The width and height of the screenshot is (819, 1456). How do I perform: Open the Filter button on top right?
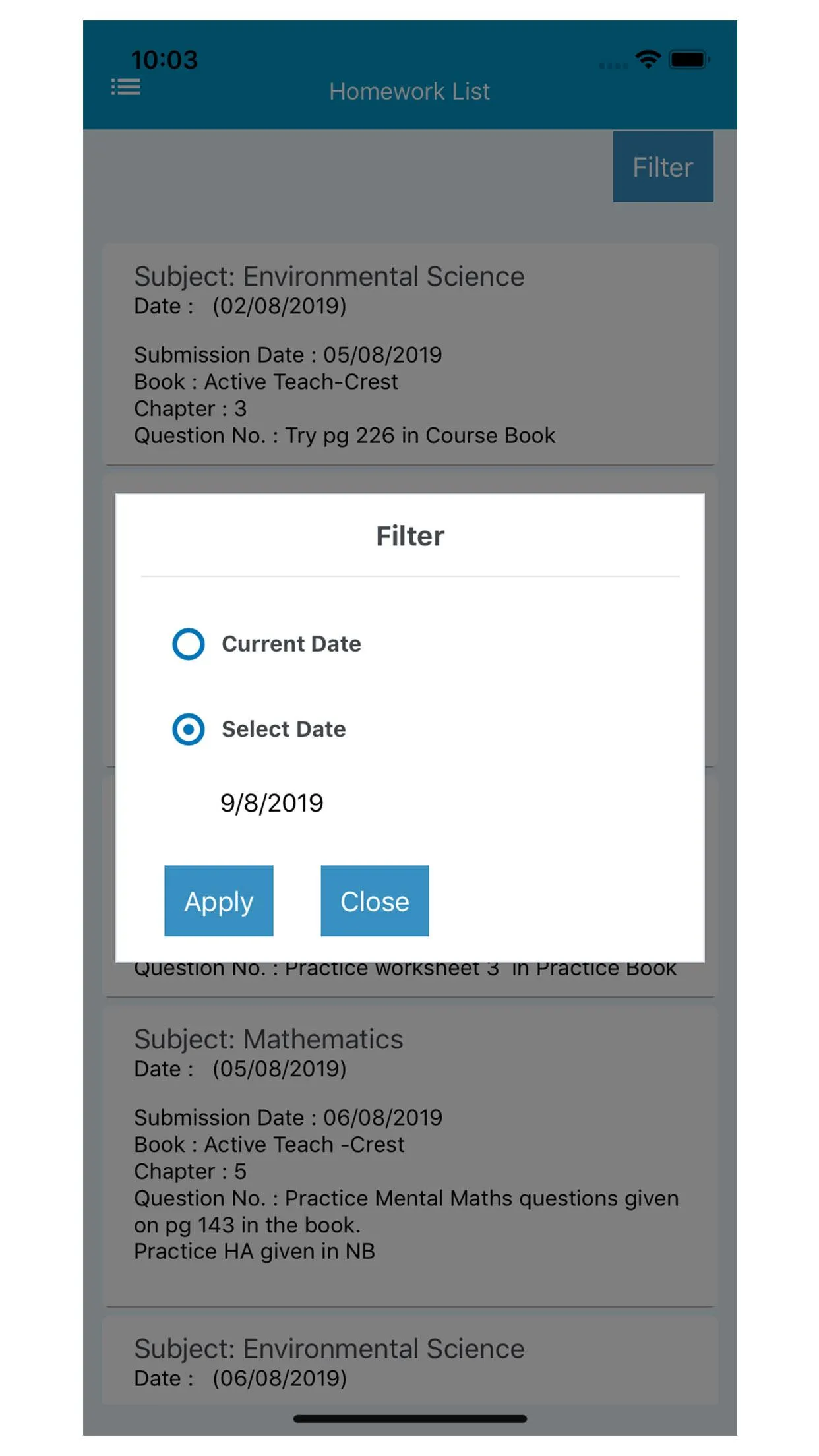[x=663, y=167]
